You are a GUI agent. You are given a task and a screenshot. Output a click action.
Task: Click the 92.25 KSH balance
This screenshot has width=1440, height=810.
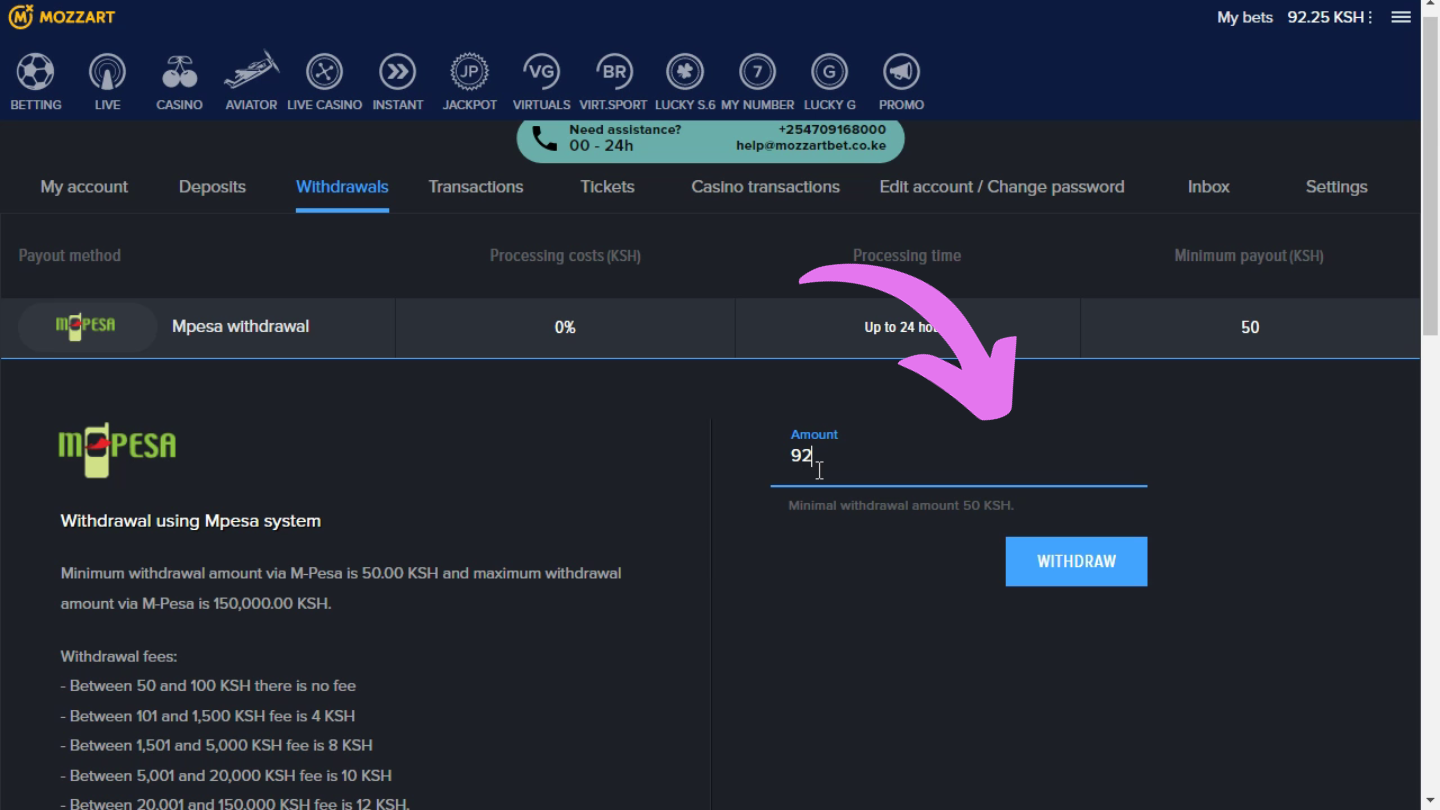[x=1327, y=17]
